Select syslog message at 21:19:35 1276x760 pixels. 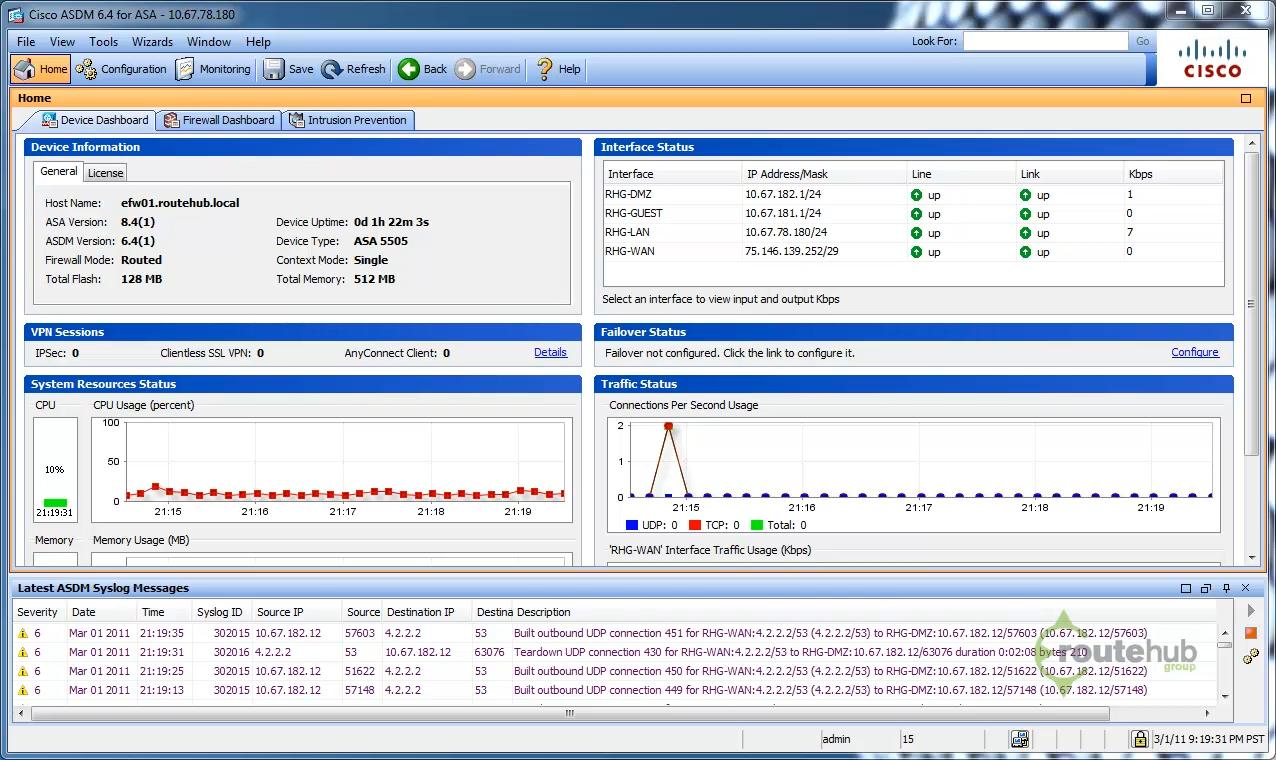tap(615, 633)
